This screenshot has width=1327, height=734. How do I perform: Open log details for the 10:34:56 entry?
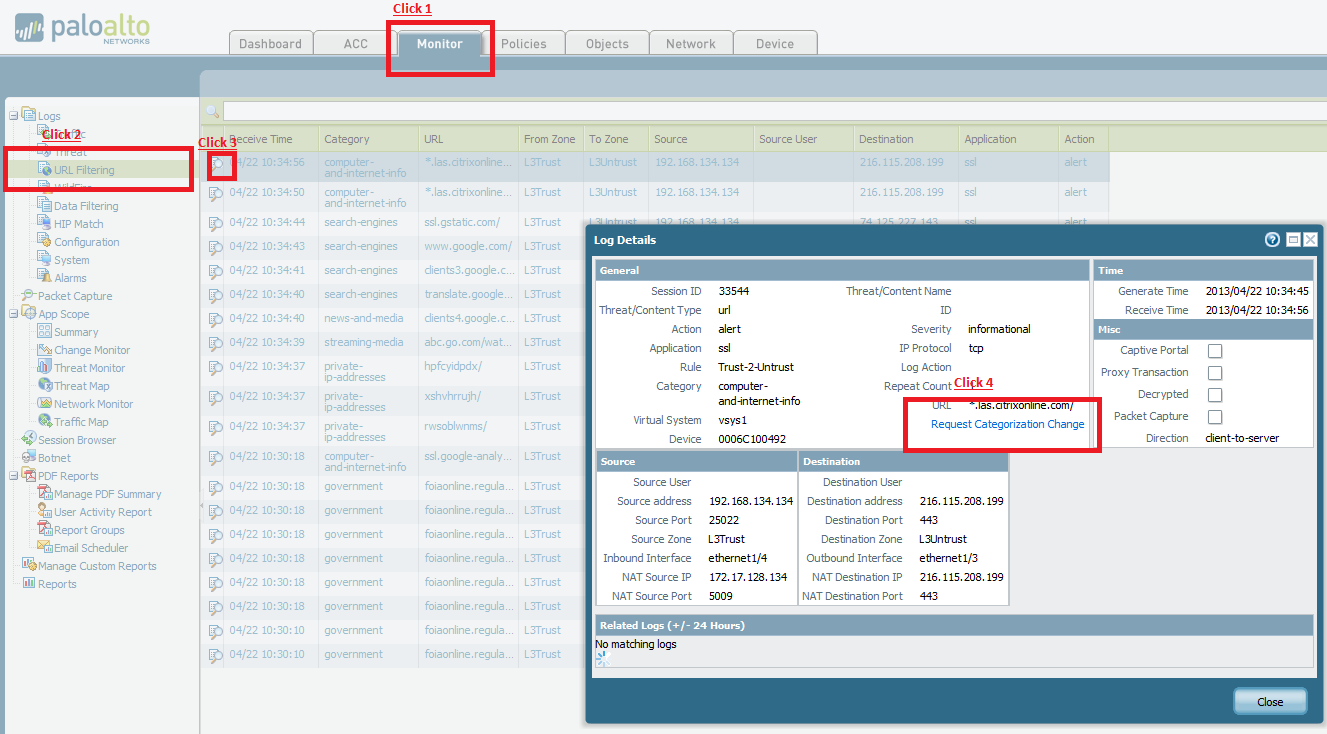point(217,163)
